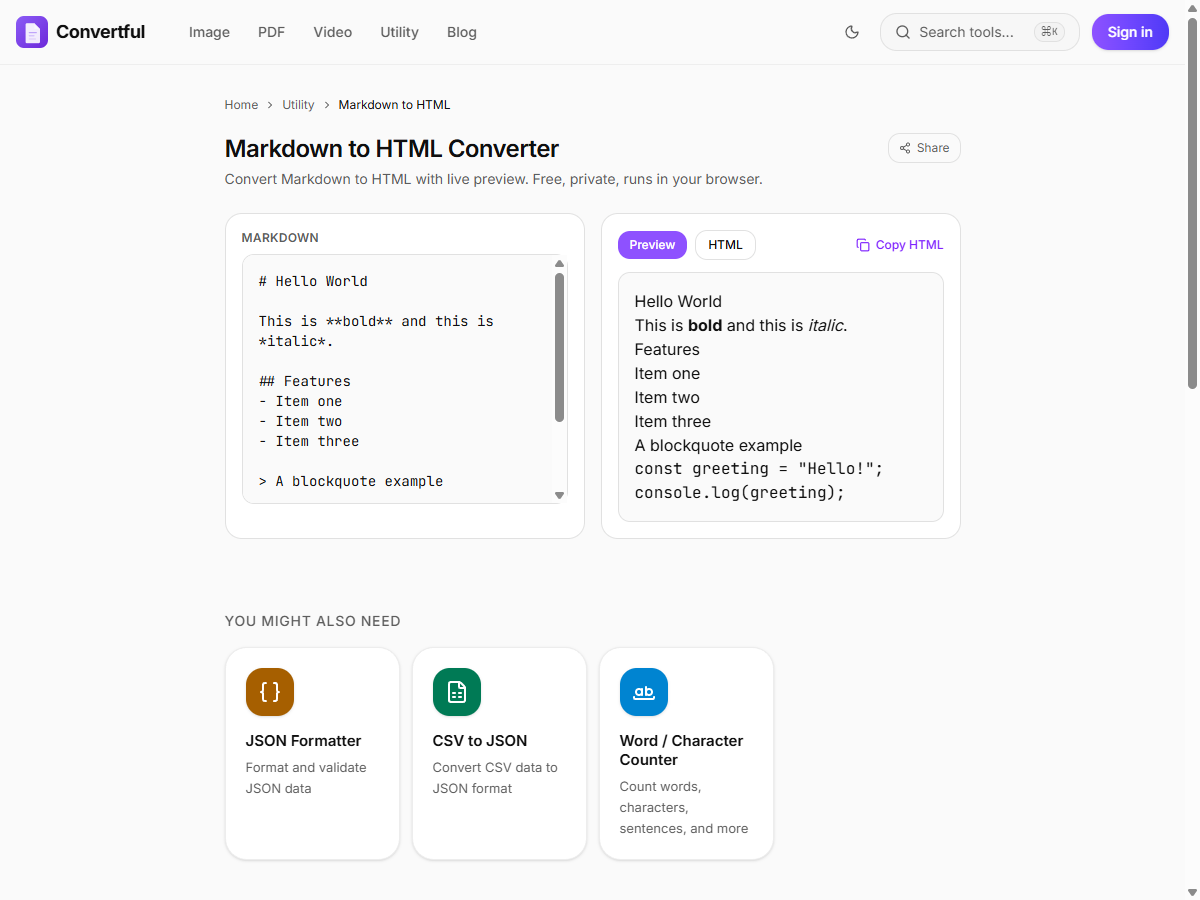Open the CSV to JSON file icon

(x=457, y=692)
